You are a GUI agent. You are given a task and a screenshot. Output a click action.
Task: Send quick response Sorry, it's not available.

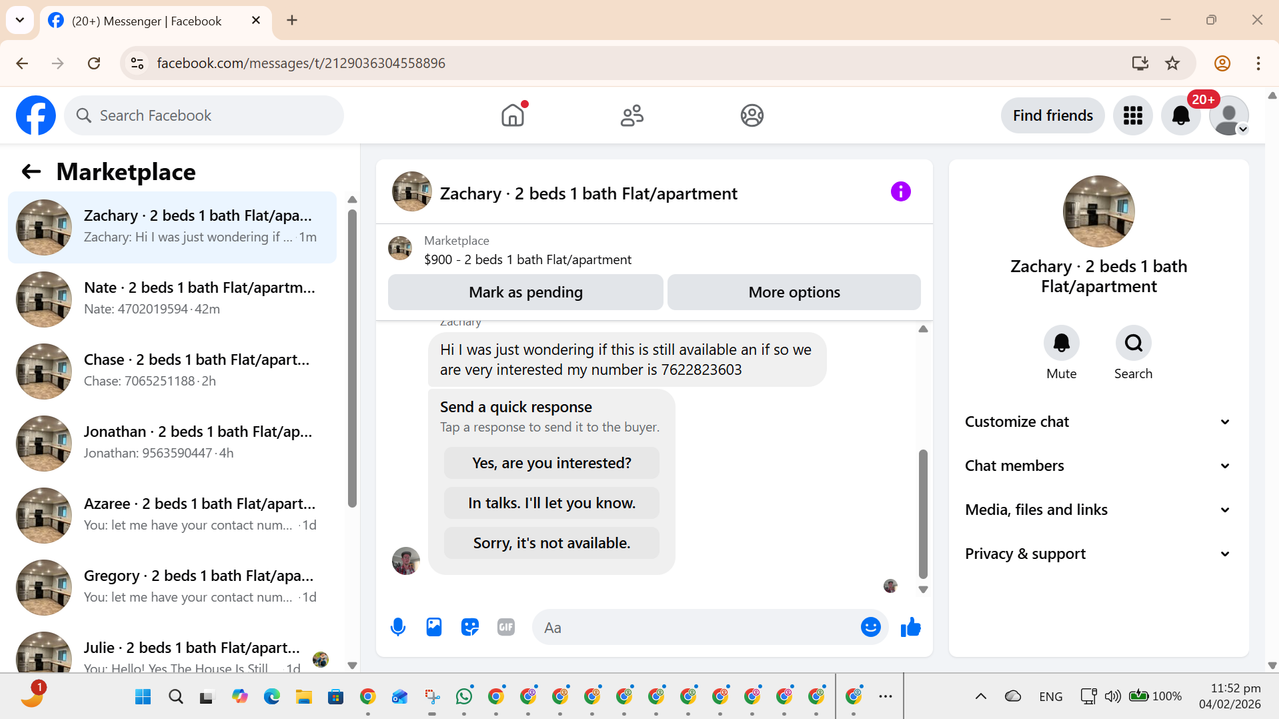click(x=552, y=543)
